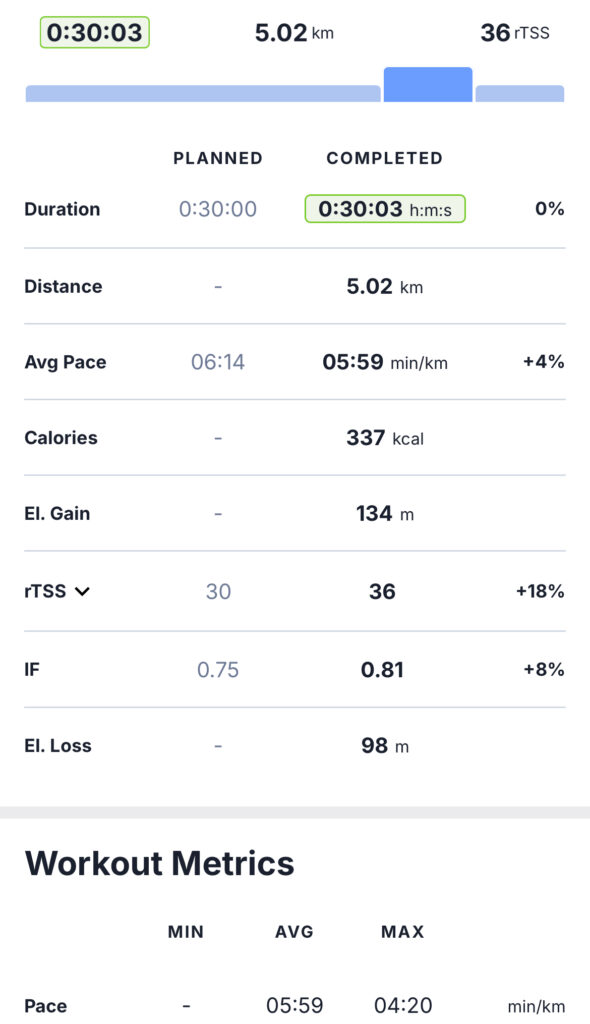The width and height of the screenshot is (590, 1024).
Task: Edit the completed Duration 0:30:03 field
Action: click(x=385, y=209)
